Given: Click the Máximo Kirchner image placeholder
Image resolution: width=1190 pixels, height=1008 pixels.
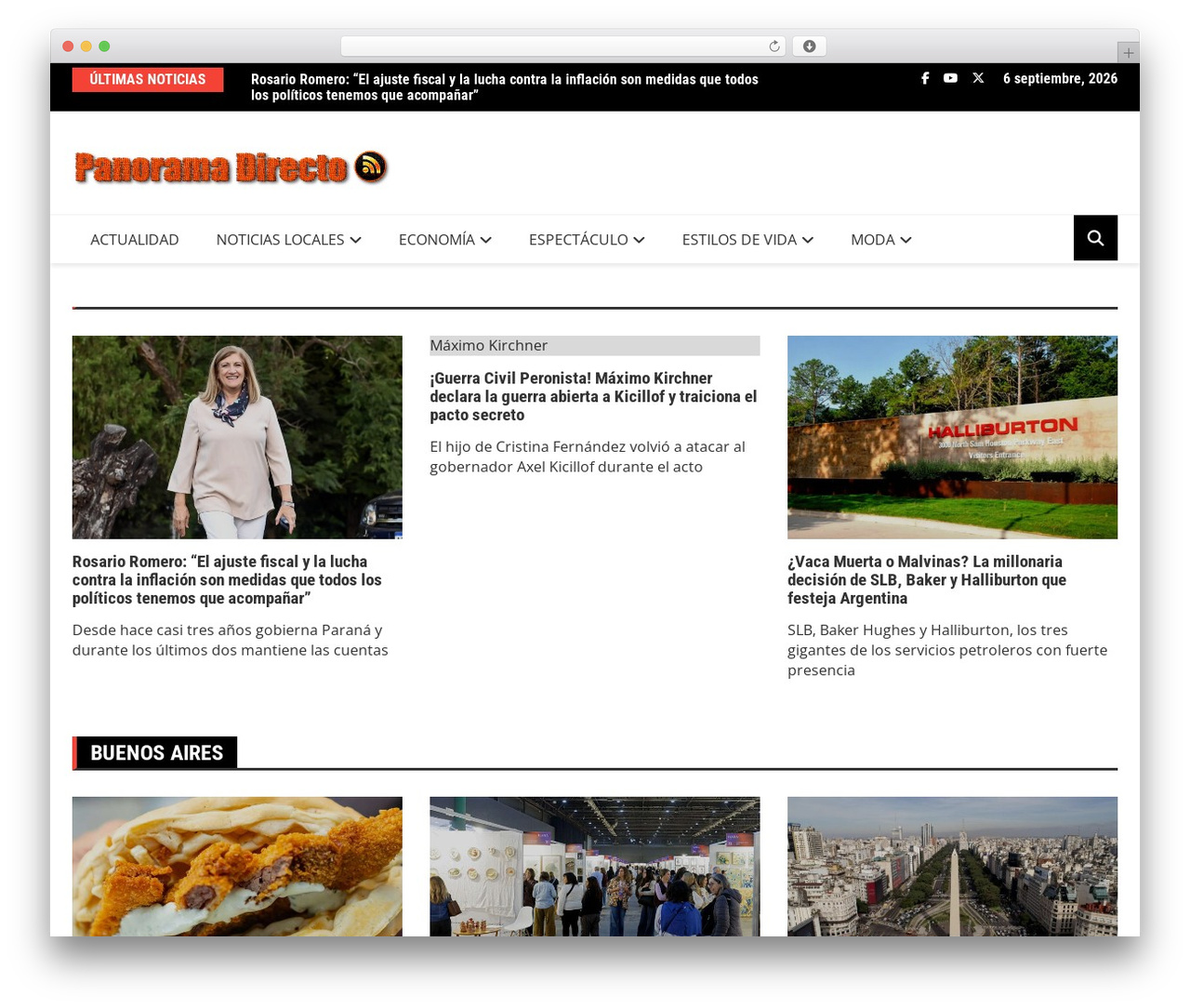Looking at the screenshot, I should [x=595, y=345].
